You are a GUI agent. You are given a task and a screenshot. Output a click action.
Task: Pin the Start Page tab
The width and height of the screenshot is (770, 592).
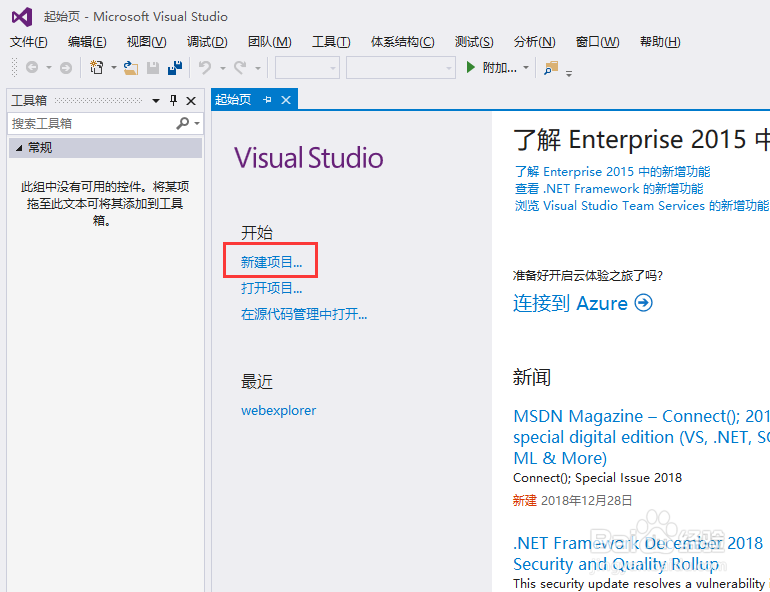pyautogui.click(x=267, y=100)
